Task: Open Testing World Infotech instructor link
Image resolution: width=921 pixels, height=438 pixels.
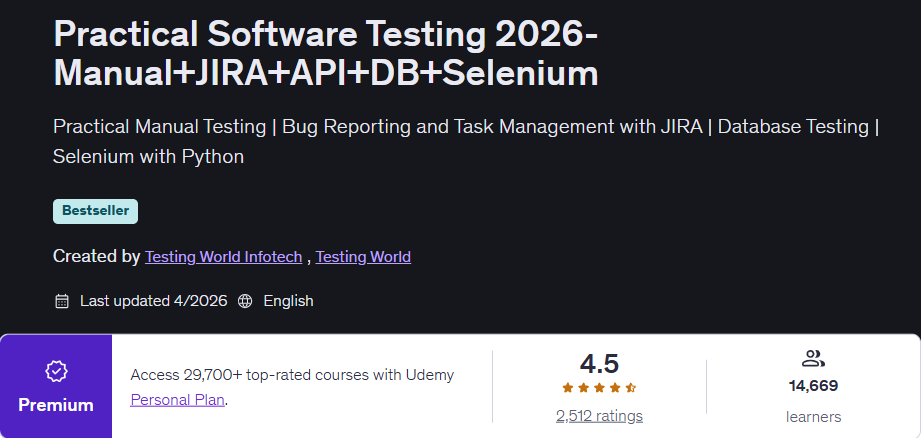Action: pyautogui.click(x=223, y=257)
